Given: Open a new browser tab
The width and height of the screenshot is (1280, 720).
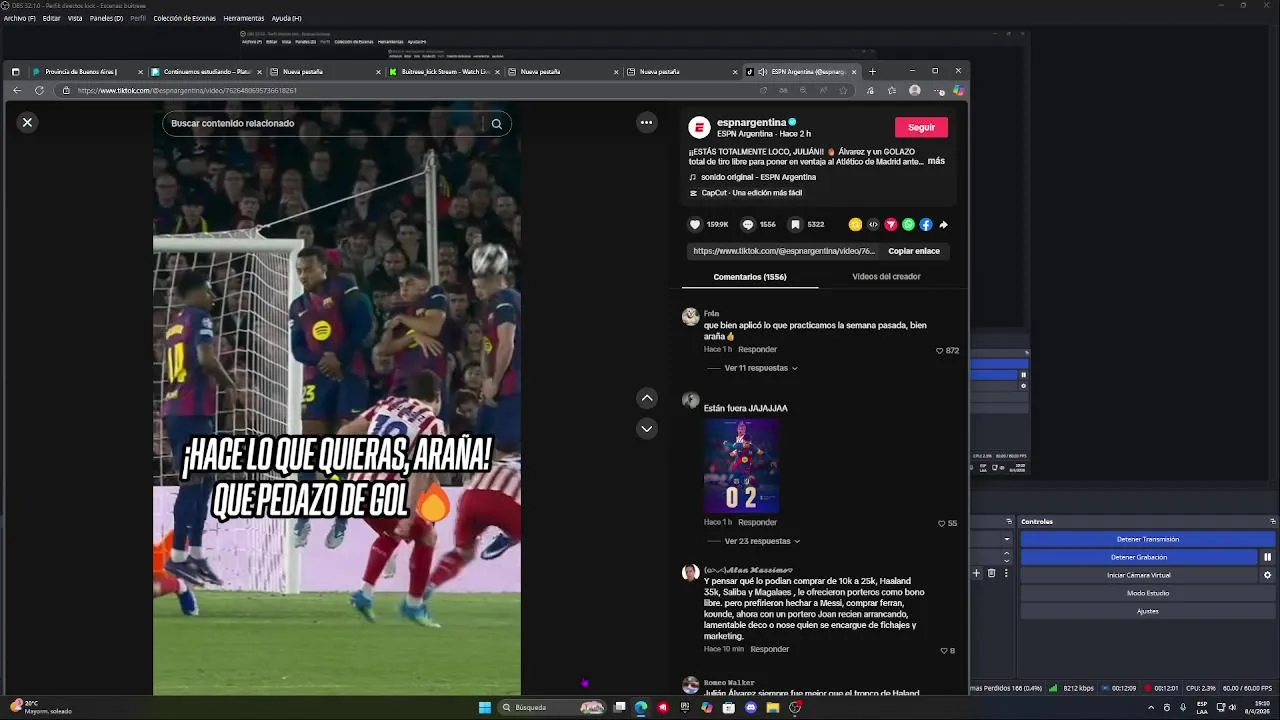Looking at the screenshot, I should point(872,72).
